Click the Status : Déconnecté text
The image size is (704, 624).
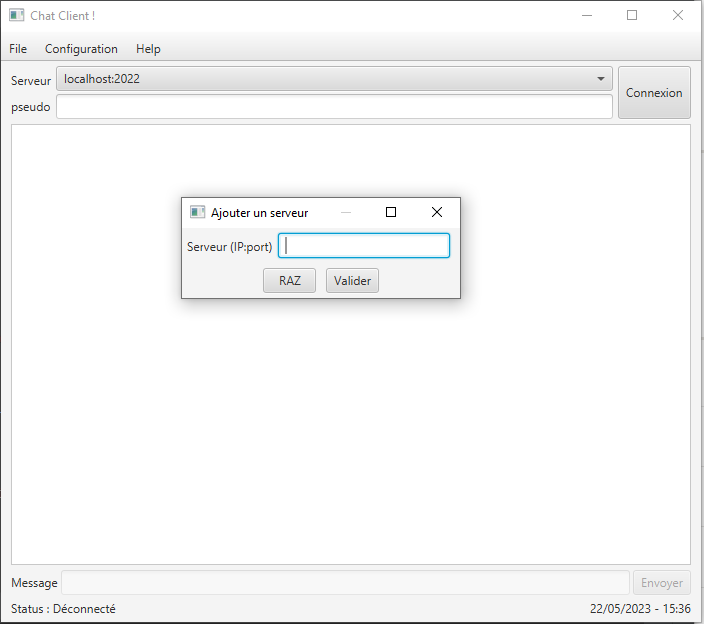[63, 609]
